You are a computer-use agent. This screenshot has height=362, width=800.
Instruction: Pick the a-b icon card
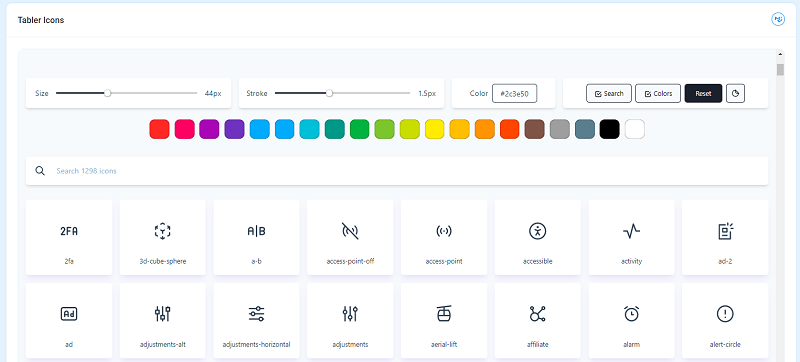[256, 237]
